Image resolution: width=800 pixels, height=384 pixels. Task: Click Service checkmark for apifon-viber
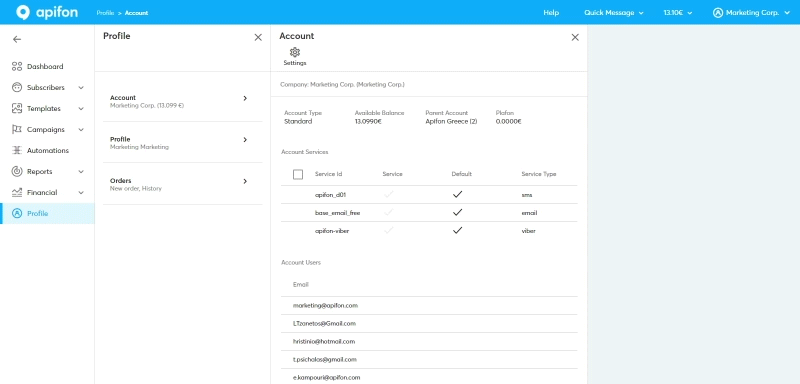(389, 230)
